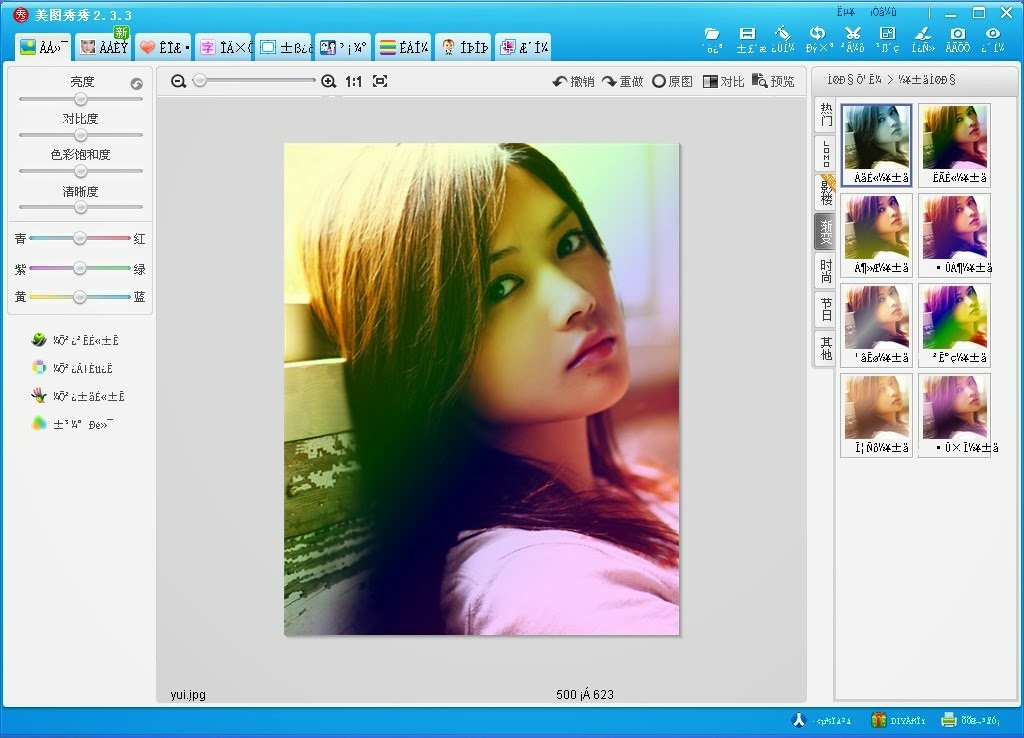Reset adjustments with icon beside 亮度
Viewport: 1024px width, 738px height.
coord(136,84)
